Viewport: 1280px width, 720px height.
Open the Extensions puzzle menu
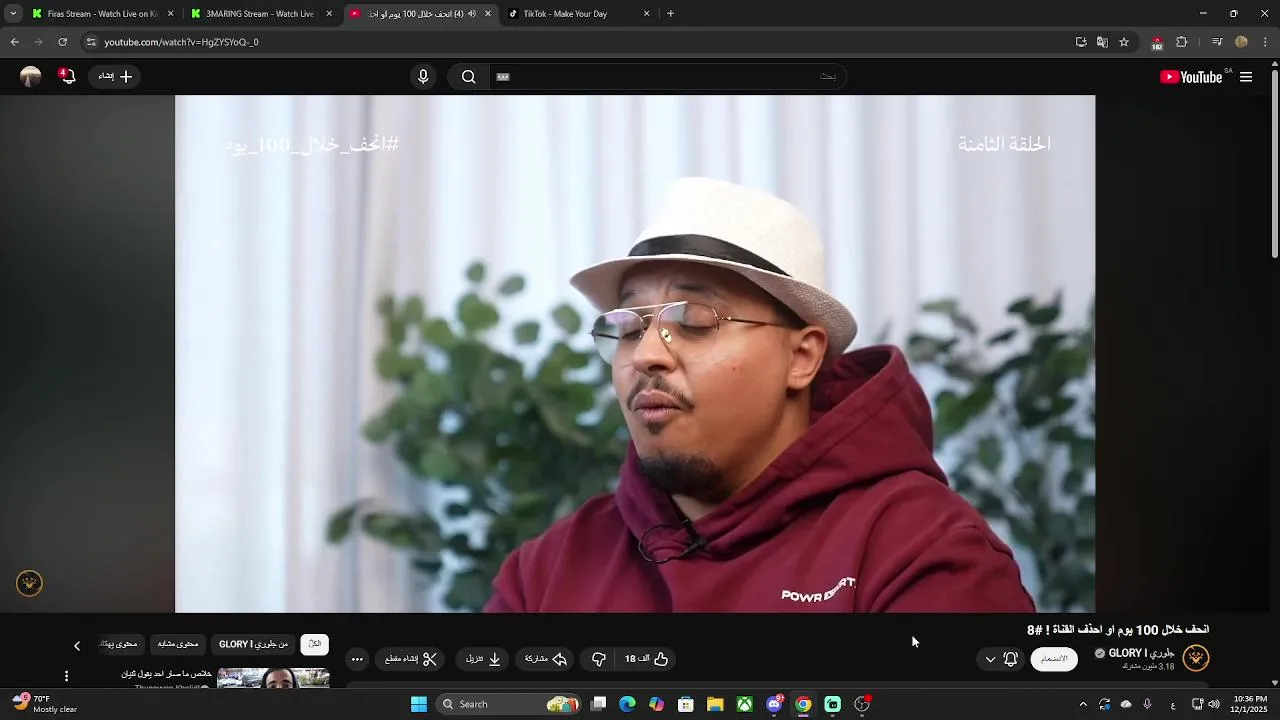point(1182,42)
